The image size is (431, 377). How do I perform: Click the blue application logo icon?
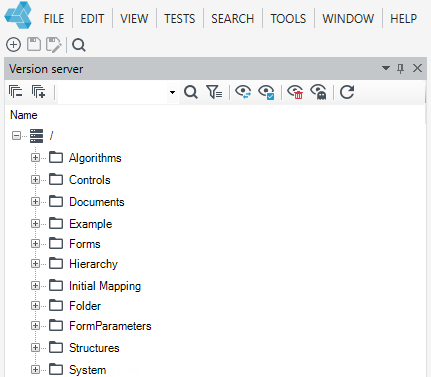point(18,15)
